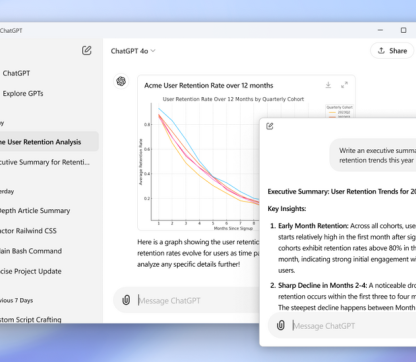Click the 'Early Month Retention' bullet heading
416x362 pixels.
pyautogui.click(x=313, y=226)
